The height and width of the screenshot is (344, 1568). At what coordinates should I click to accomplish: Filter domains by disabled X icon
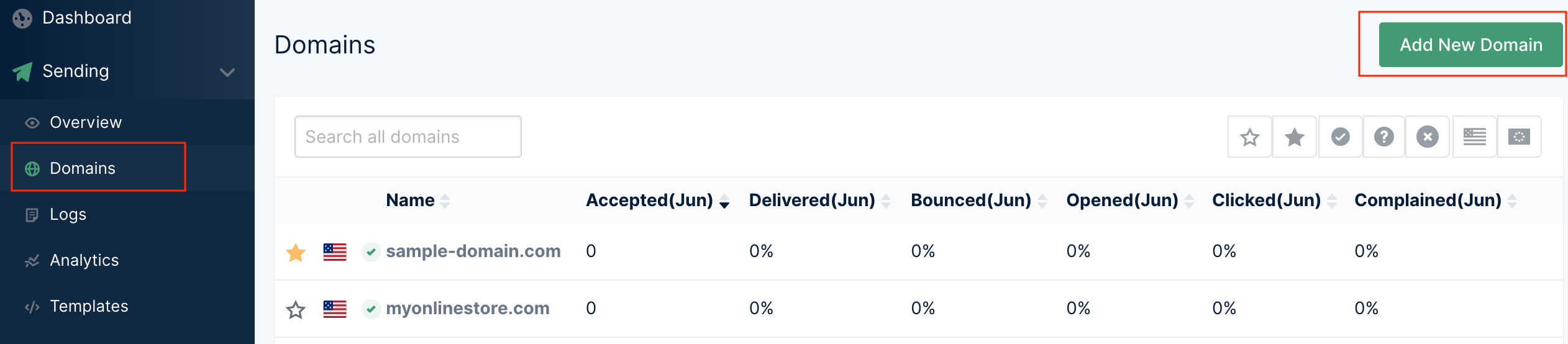click(1428, 137)
